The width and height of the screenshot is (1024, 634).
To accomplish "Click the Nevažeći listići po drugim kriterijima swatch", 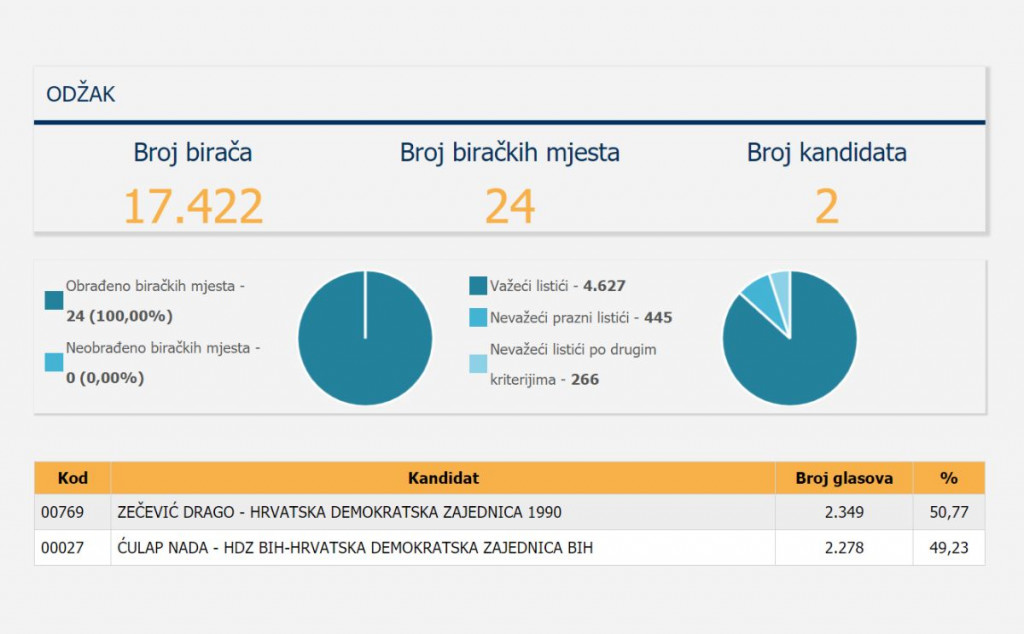I will 477,364.
